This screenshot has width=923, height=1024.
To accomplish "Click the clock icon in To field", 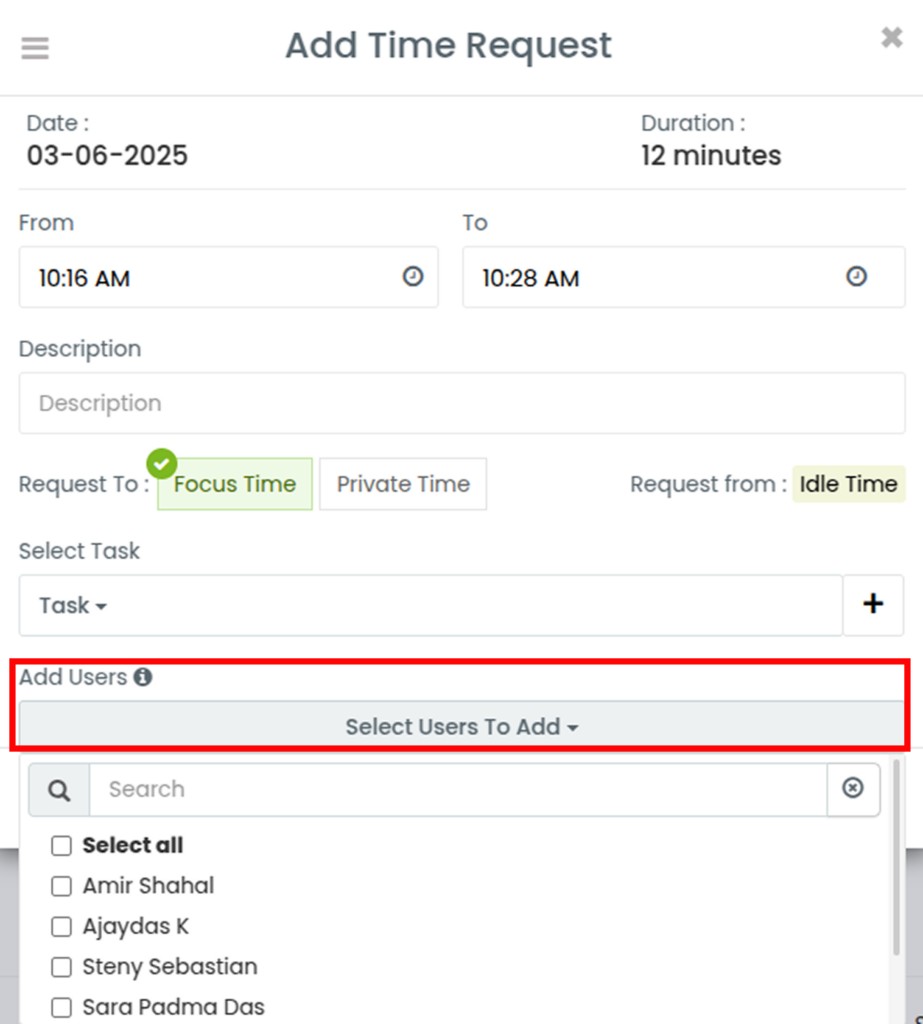I will coord(856,276).
